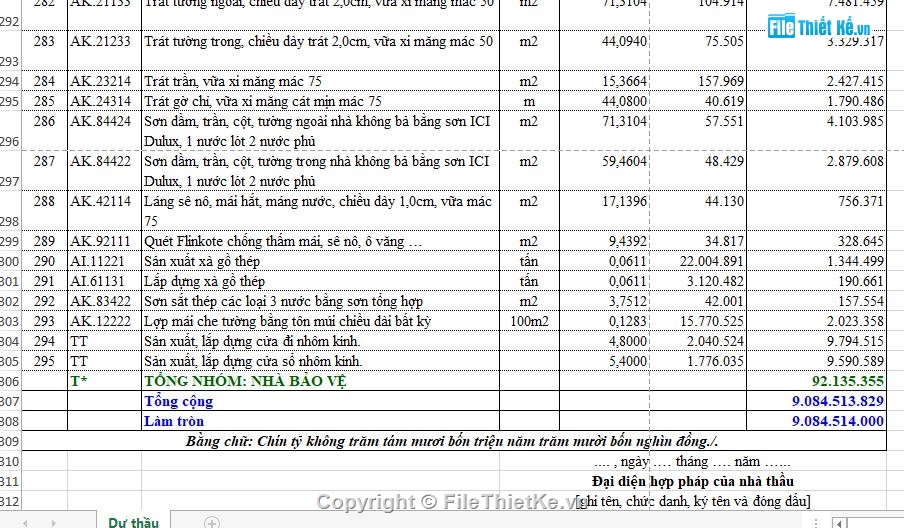Select the 'Làm tròn' label cell
Image resolution: width=904 pixels, height=528 pixels.
click(321, 421)
